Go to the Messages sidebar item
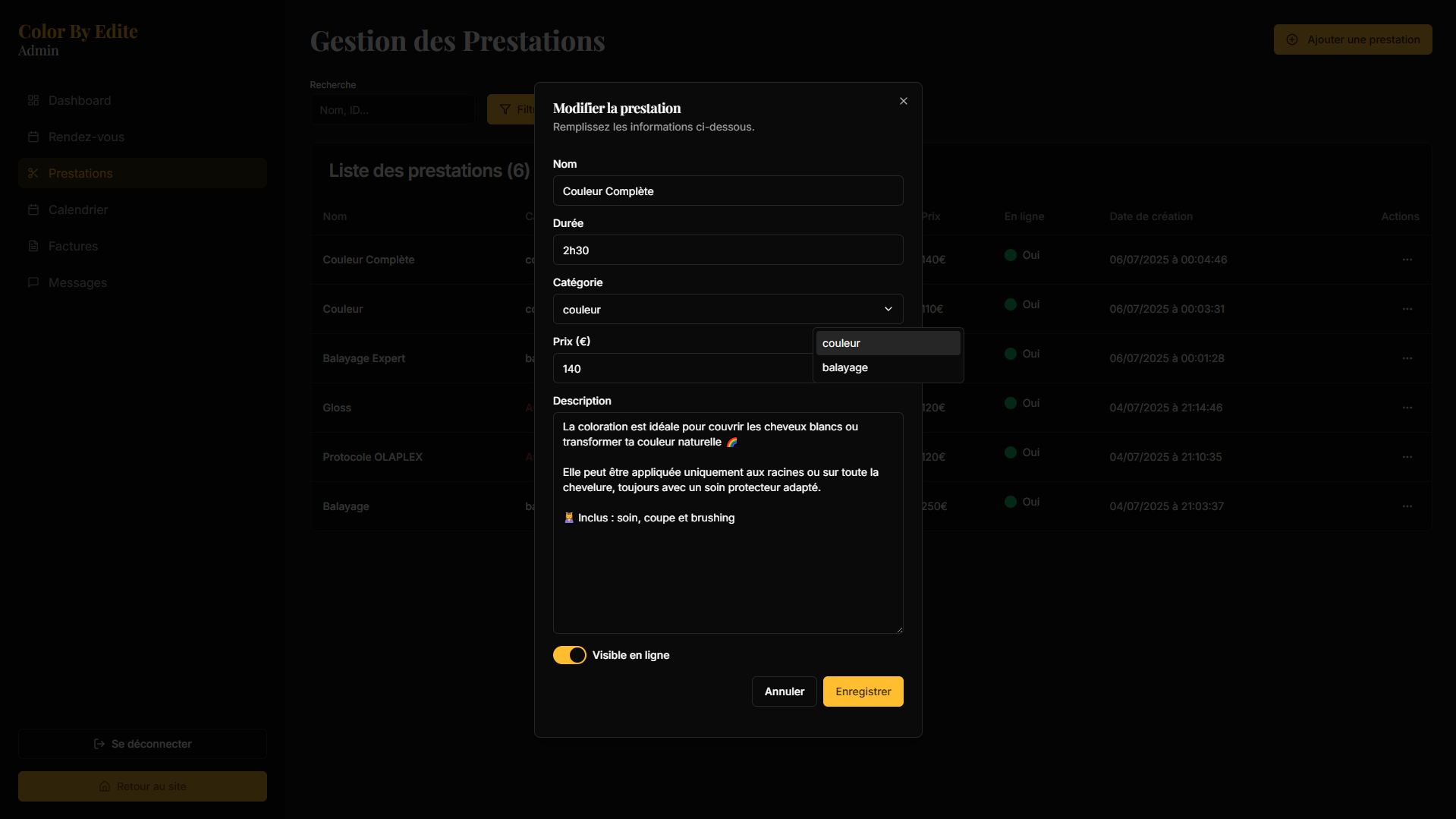This screenshot has height=819, width=1456. click(x=77, y=282)
